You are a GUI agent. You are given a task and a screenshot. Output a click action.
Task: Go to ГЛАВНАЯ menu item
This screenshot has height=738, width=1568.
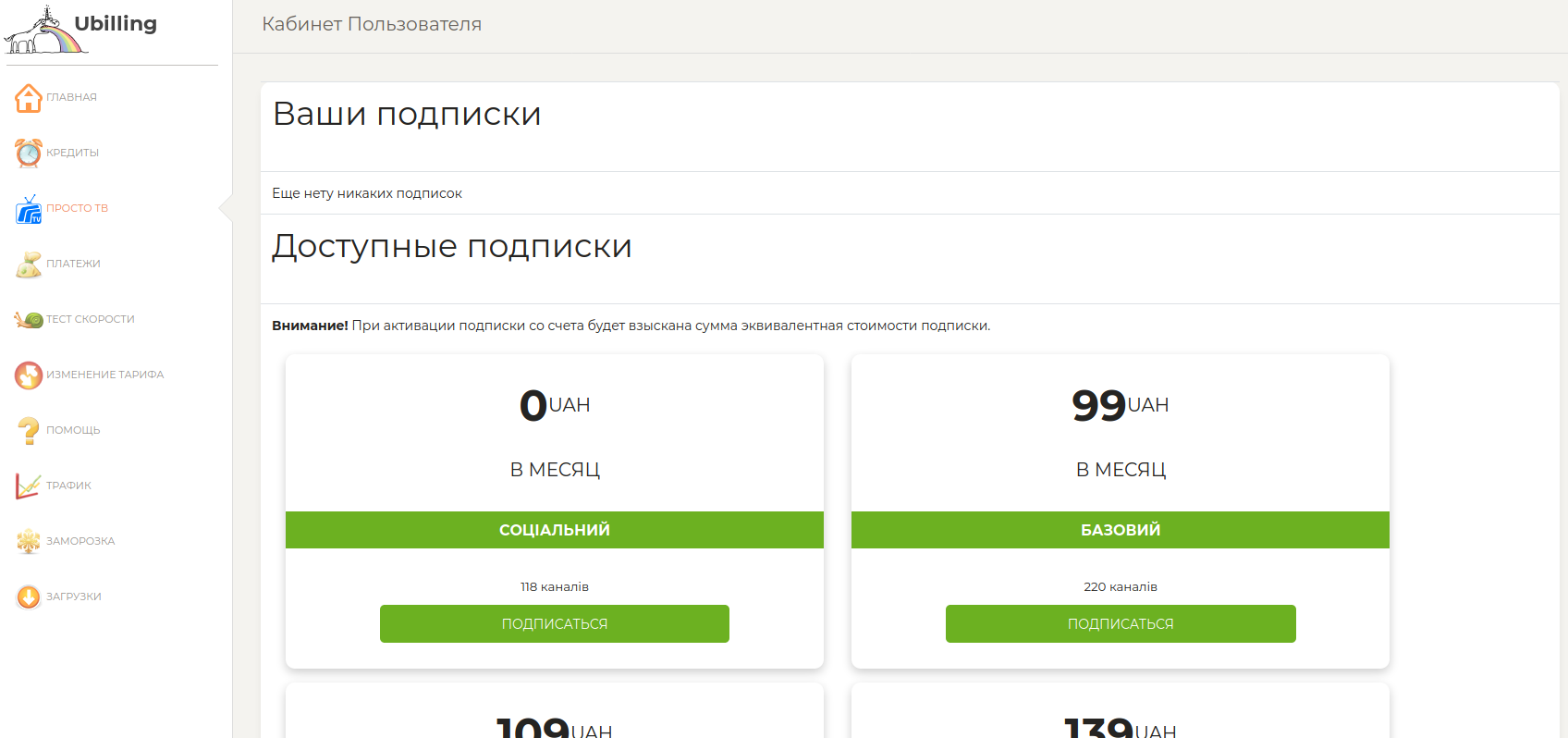(x=71, y=97)
